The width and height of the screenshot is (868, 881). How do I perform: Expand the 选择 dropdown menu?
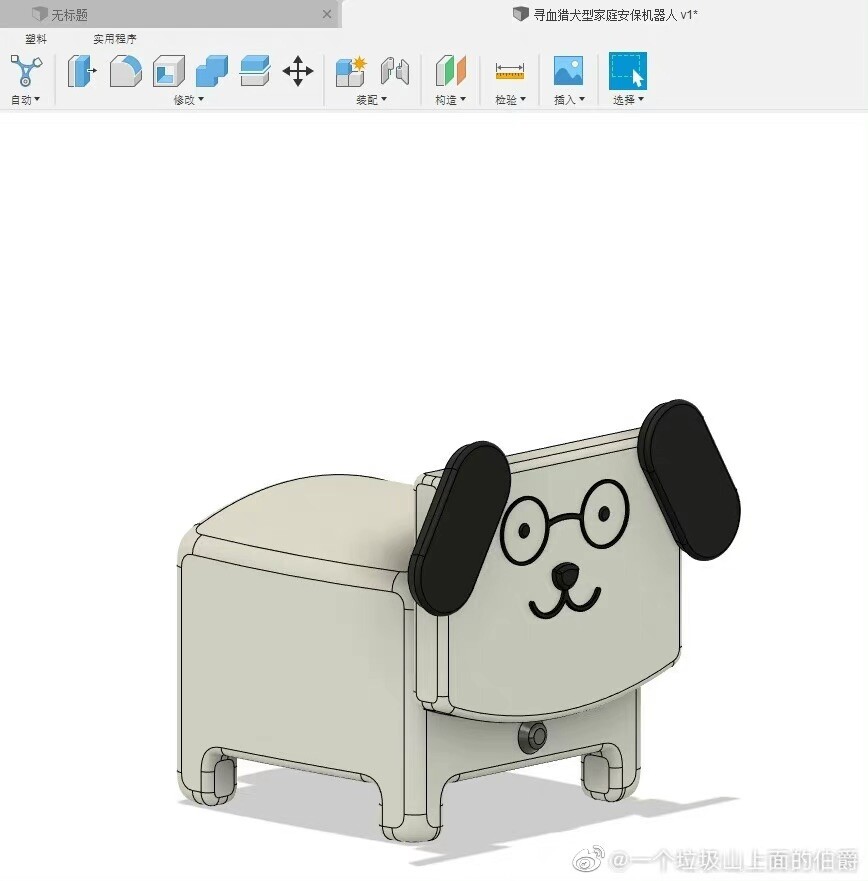click(x=628, y=100)
